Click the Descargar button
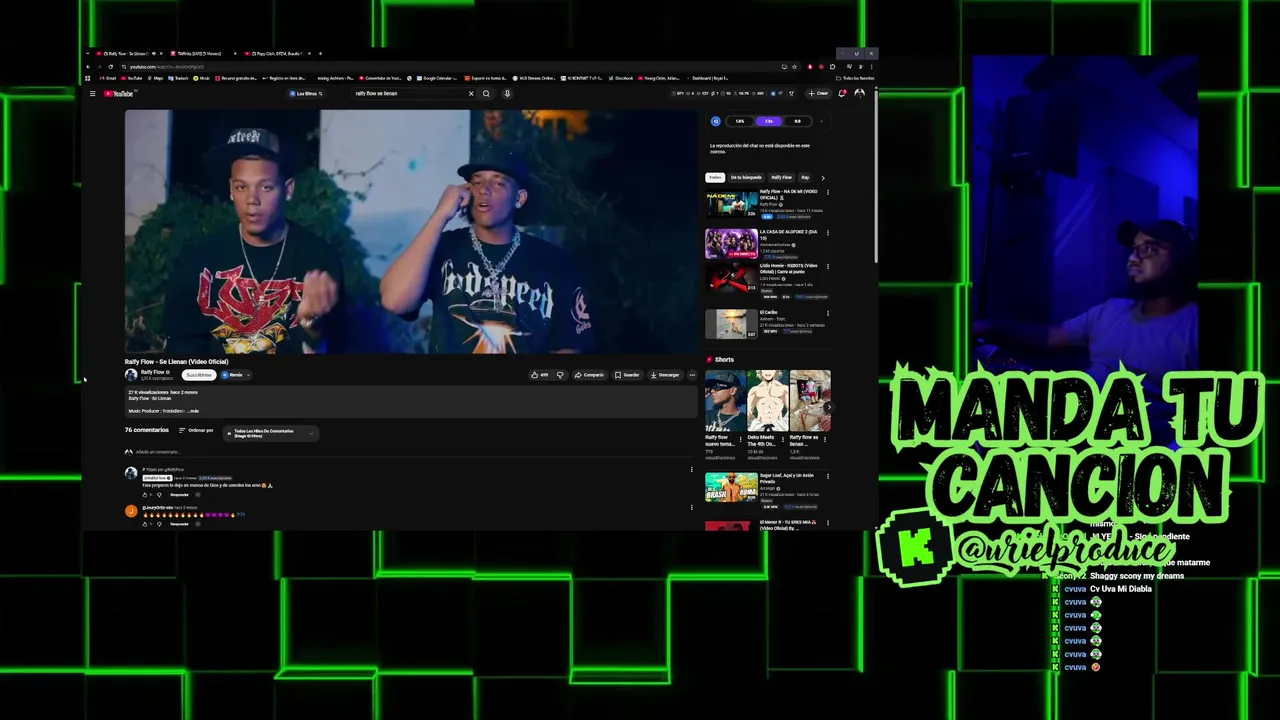 665,375
